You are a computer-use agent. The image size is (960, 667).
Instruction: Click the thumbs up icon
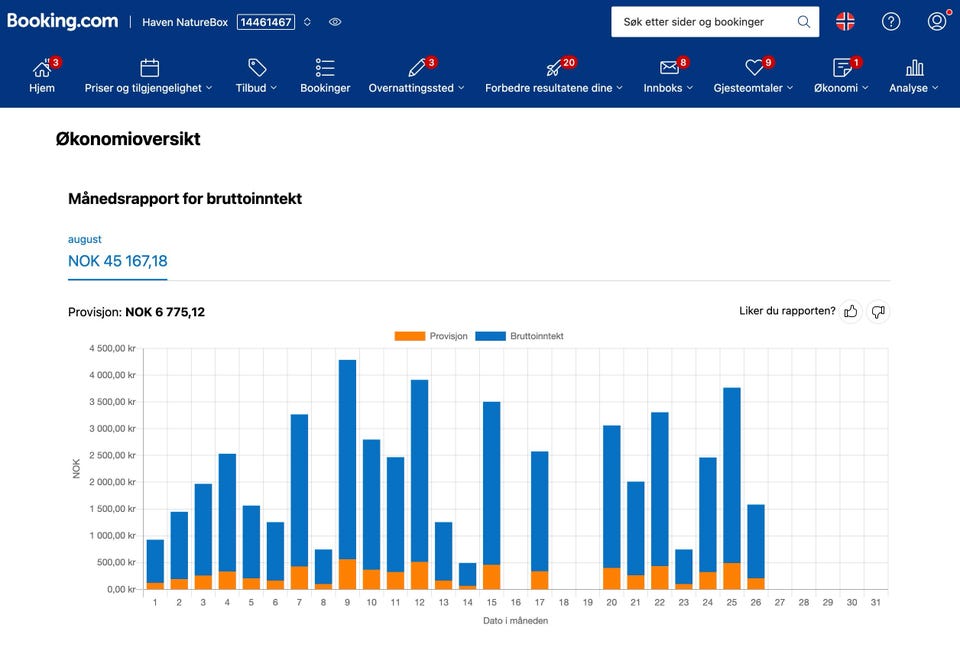[851, 312]
